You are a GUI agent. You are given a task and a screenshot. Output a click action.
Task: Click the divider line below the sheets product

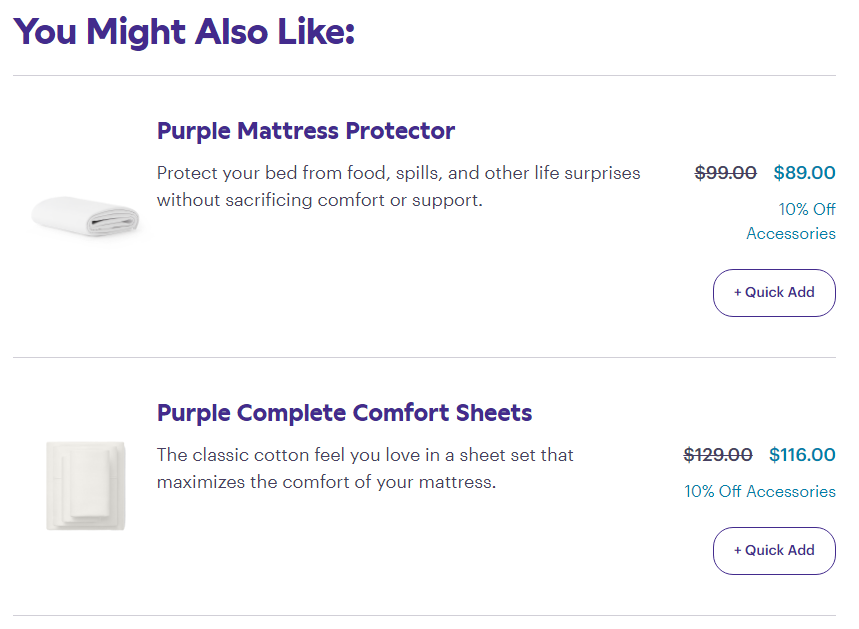pyautogui.click(x=425, y=615)
